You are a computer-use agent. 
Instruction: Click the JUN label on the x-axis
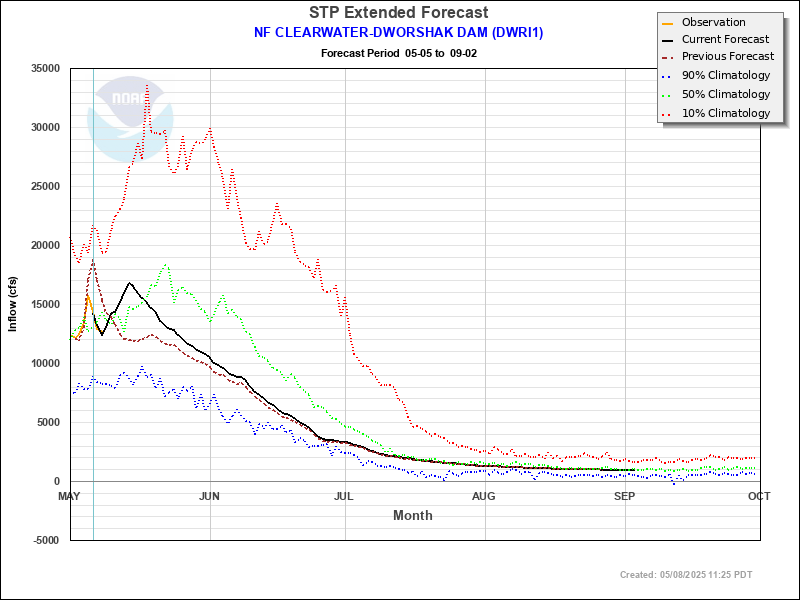coord(209,496)
